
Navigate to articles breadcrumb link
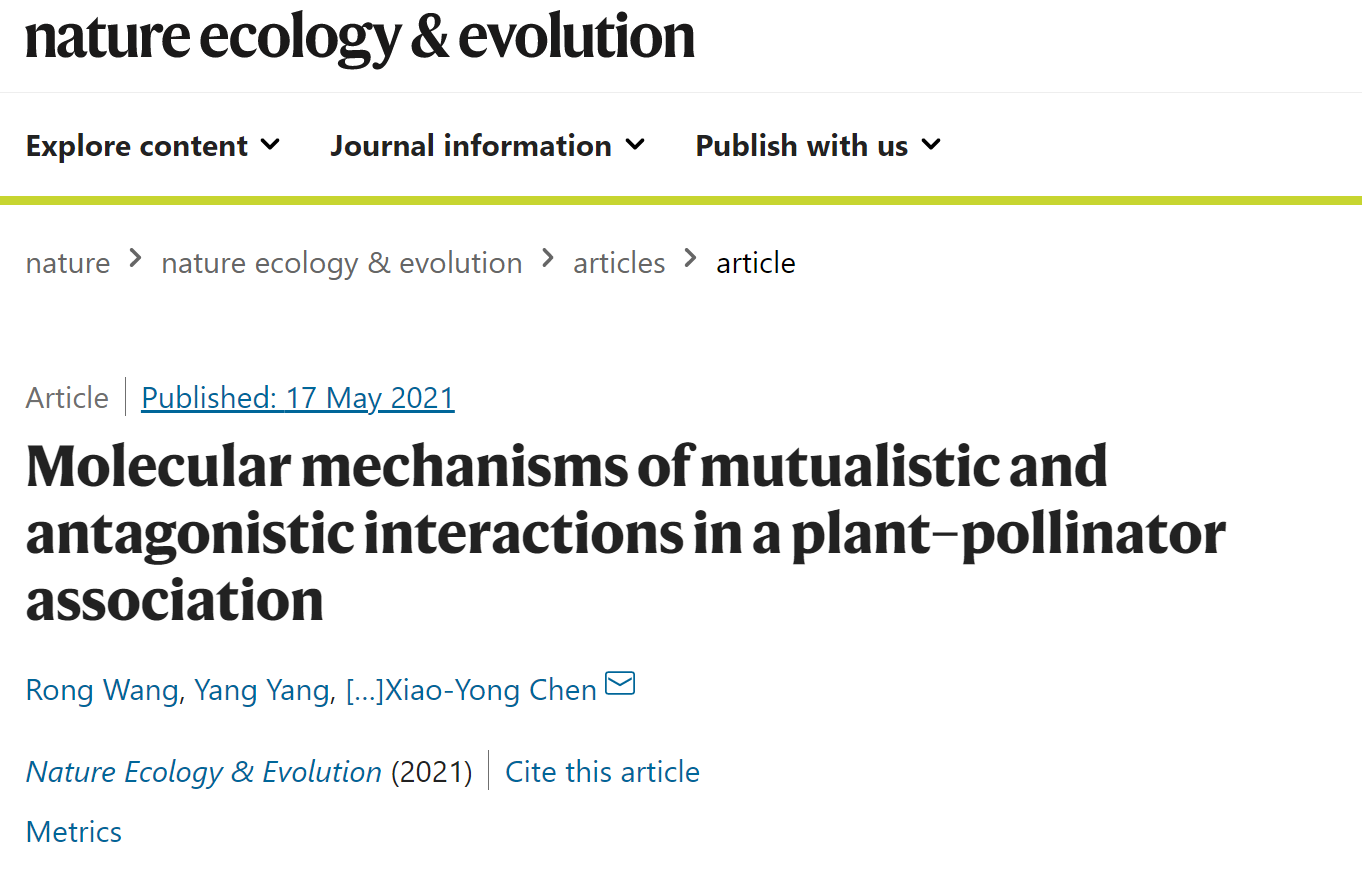pos(619,263)
